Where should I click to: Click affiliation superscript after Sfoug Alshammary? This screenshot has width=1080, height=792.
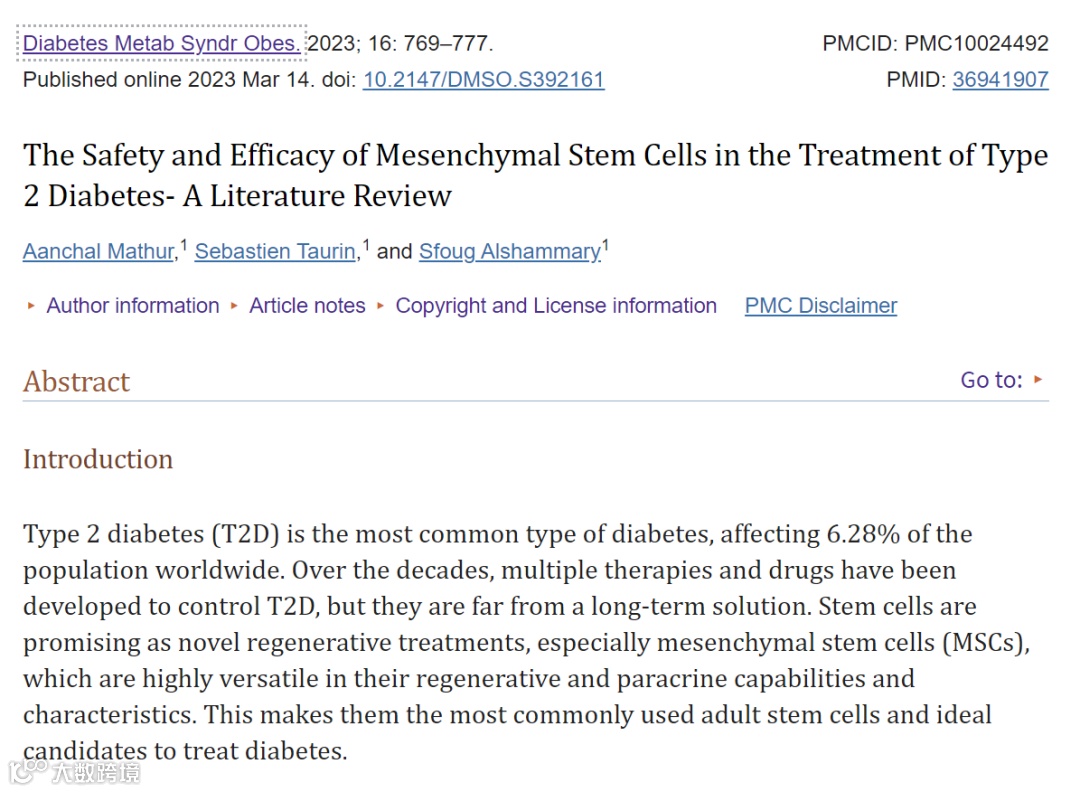[x=606, y=245]
